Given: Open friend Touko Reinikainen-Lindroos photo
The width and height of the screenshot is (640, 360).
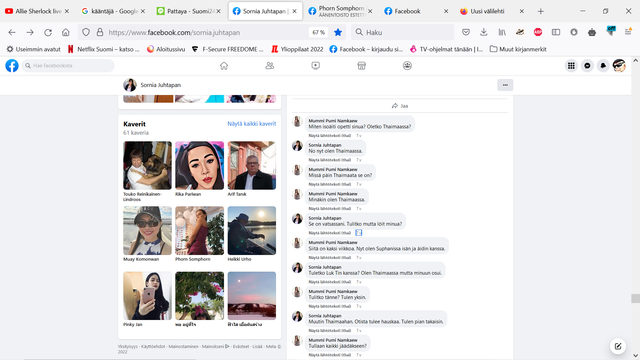Looking at the screenshot, I should coord(147,165).
